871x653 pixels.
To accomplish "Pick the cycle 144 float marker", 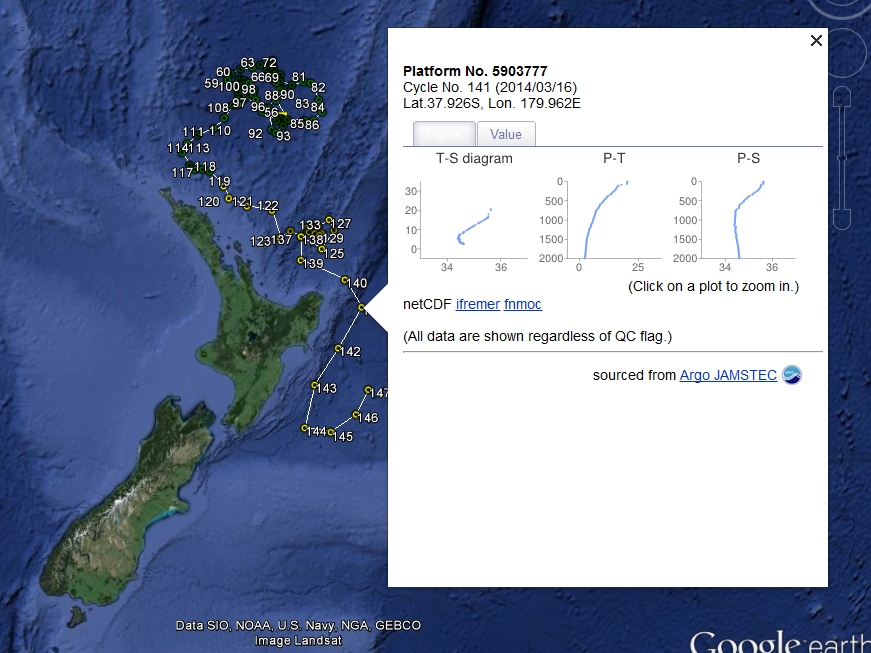I will [305, 428].
